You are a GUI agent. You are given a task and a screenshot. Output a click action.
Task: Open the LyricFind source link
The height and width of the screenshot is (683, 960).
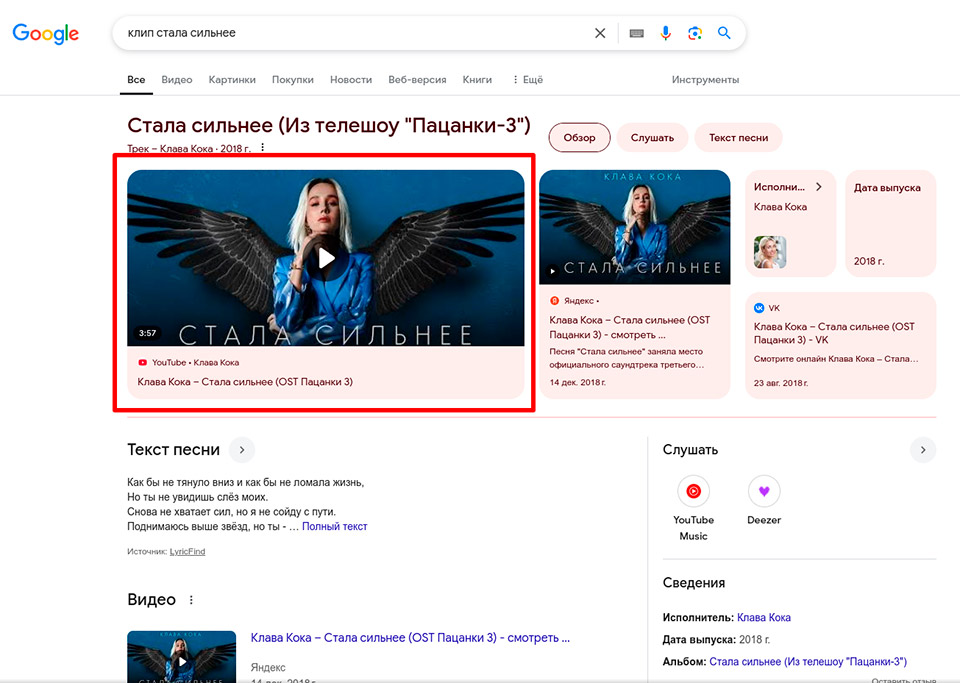pyautogui.click(x=187, y=551)
